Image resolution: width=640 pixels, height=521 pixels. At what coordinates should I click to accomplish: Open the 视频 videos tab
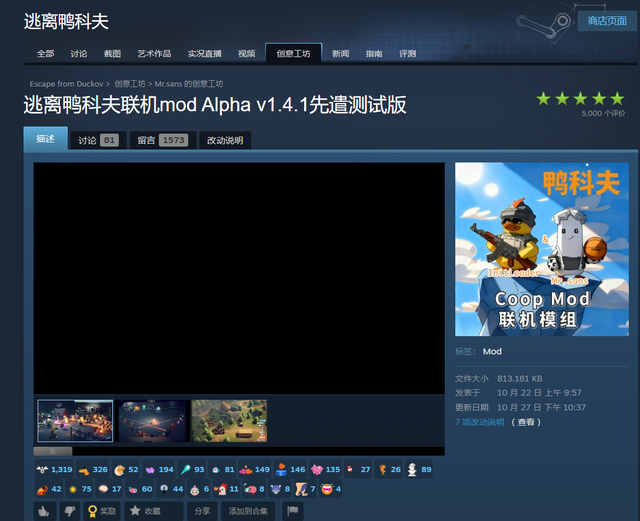pos(247,53)
